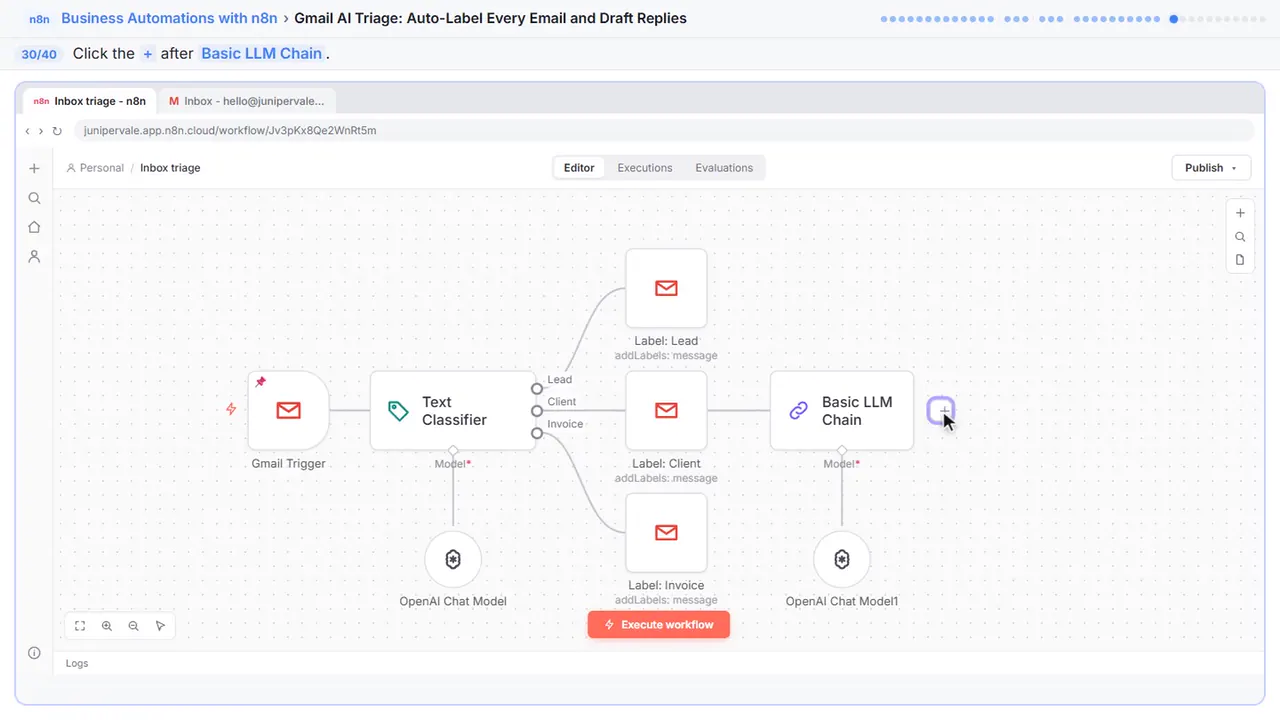Select the Label: Invoice Gmail node

666,533
